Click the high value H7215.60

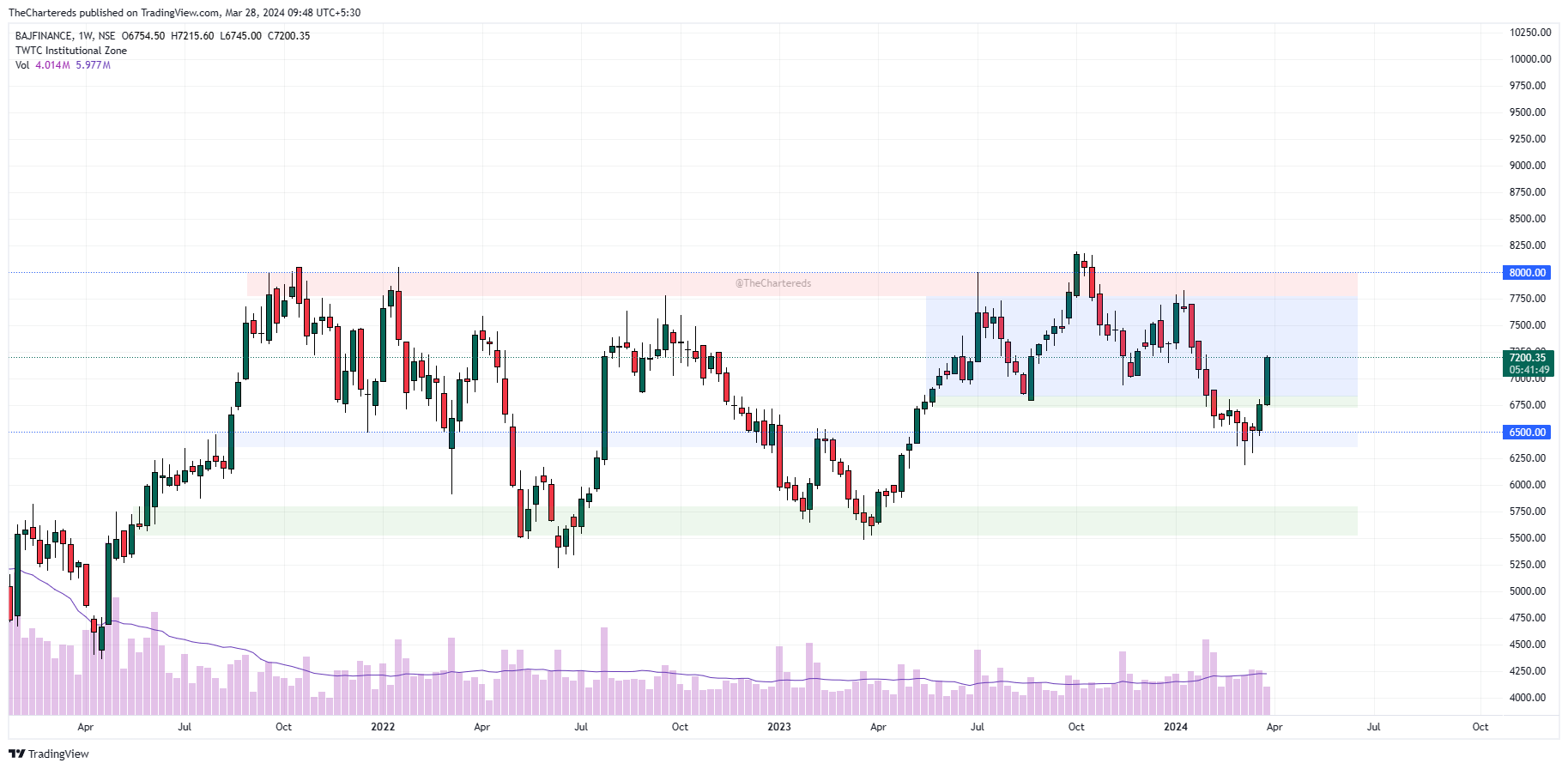192,36
